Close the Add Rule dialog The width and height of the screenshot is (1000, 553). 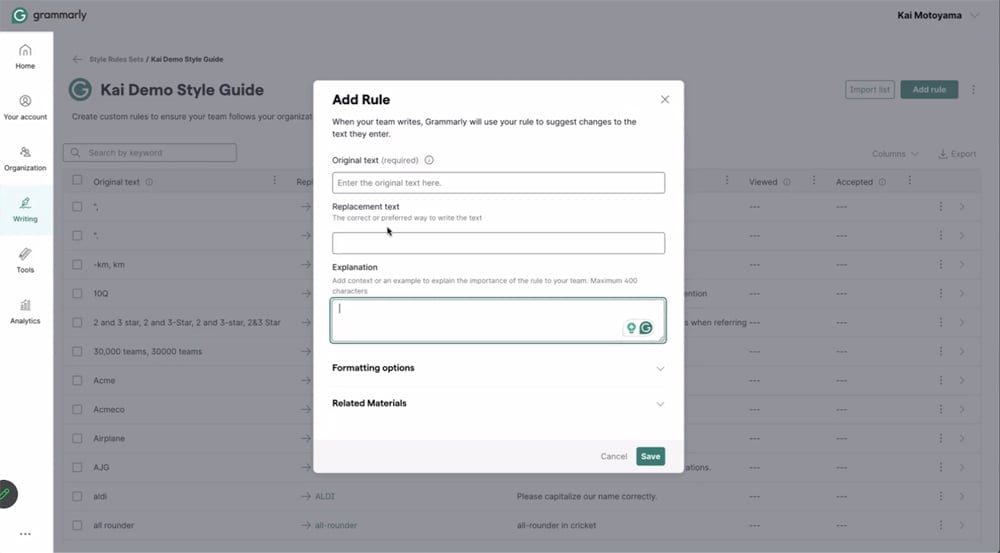pyautogui.click(x=665, y=100)
